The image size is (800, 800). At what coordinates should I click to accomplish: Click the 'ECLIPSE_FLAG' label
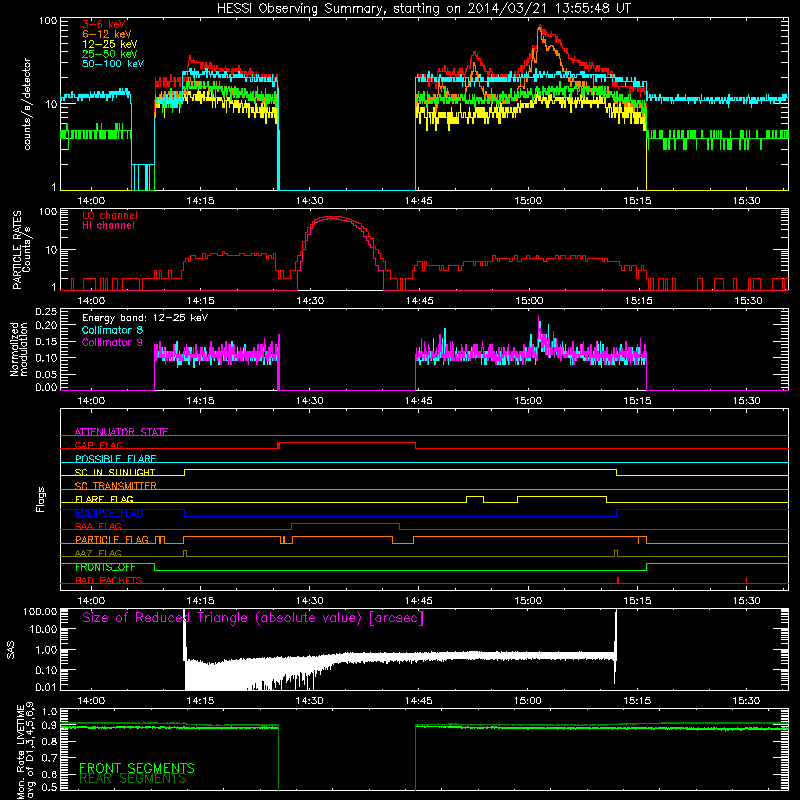(x=109, y=513)
